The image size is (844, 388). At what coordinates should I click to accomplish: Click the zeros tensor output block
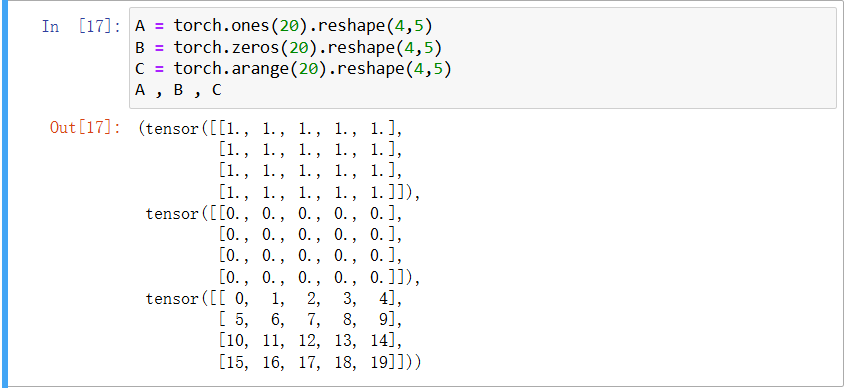283,245
